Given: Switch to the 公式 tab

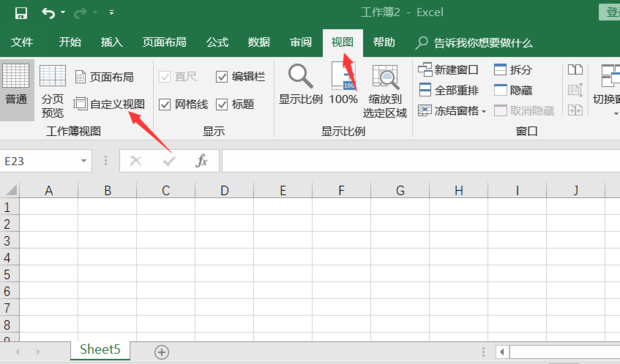Looking at the screenshot, I should coord(217,42).
